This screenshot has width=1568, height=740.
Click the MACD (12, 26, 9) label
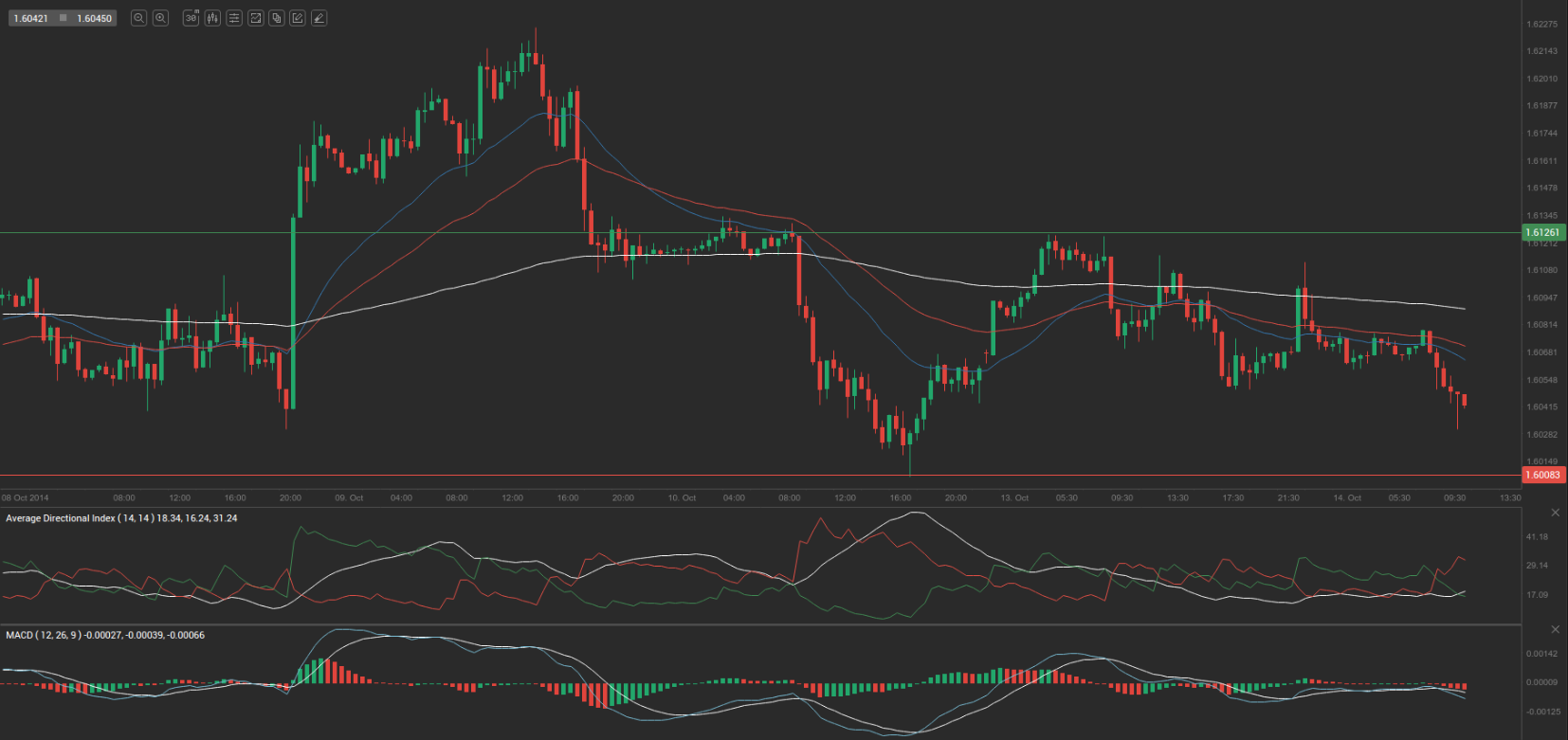coord(45,635)
